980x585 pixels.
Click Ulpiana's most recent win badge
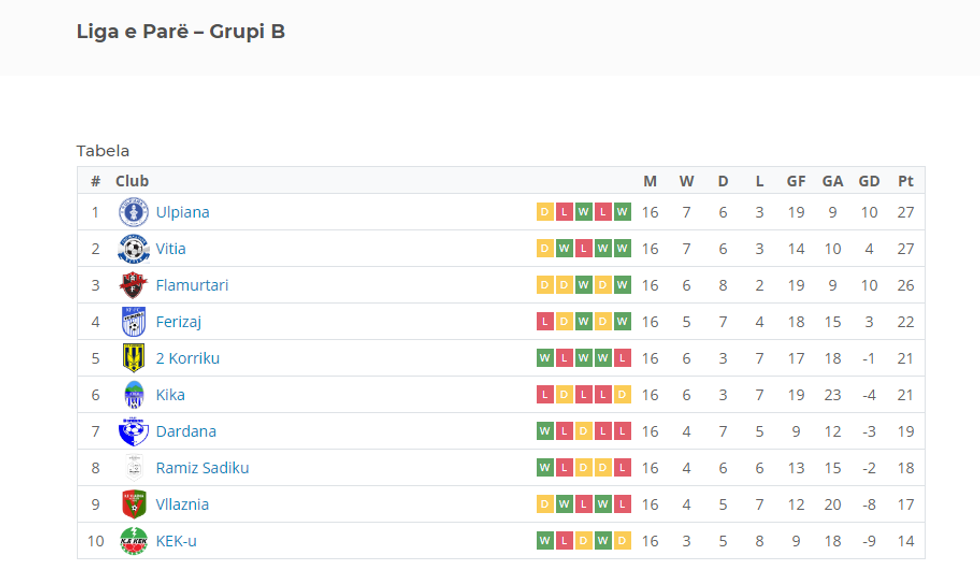point(622,212)
